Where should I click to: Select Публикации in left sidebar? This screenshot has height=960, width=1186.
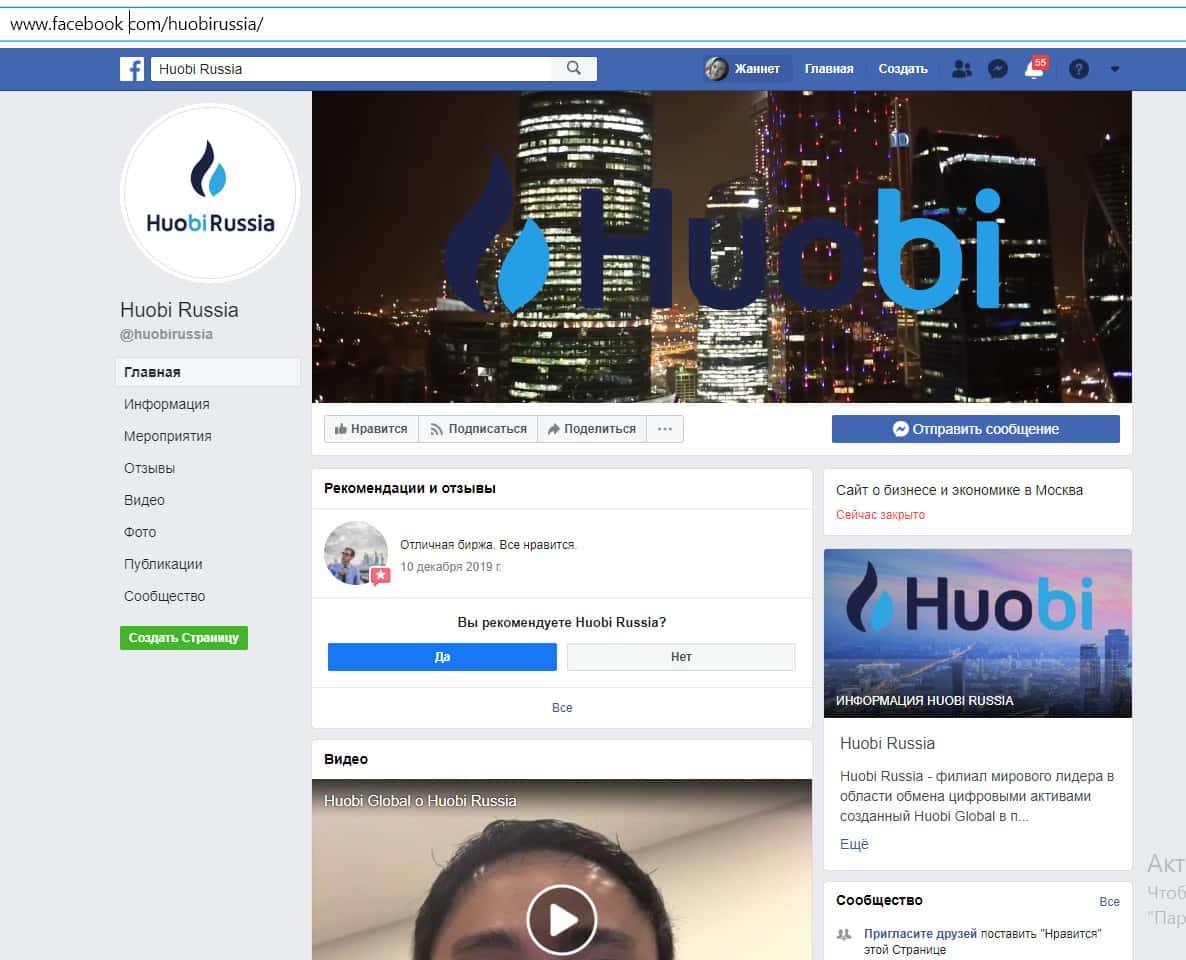click(x=163, y=564)
